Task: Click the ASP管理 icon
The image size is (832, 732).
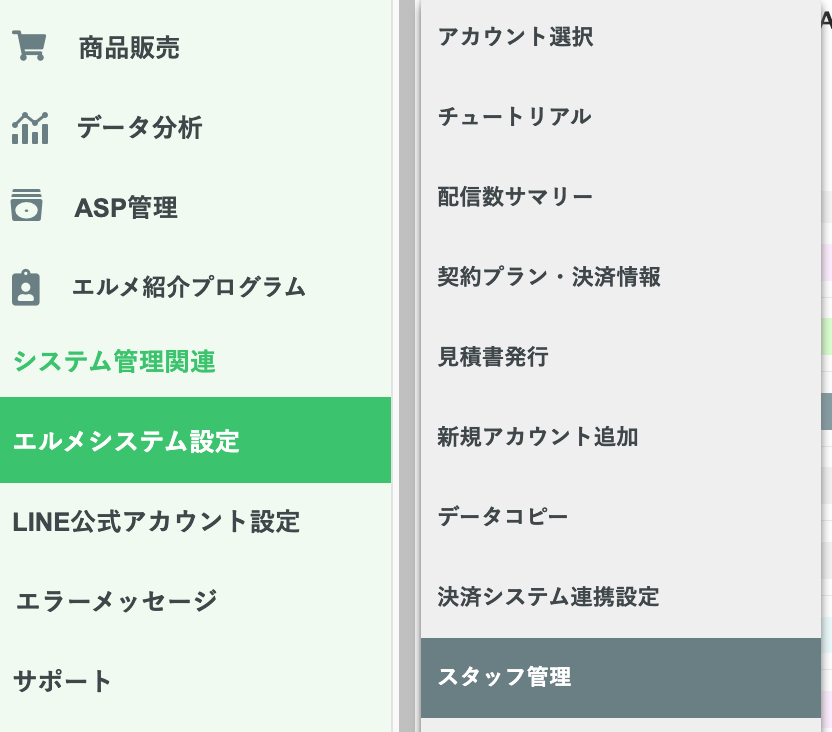Action: [x=27, y=208]
